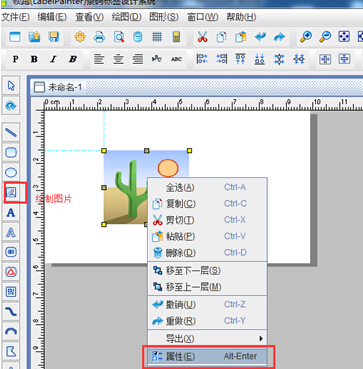Align text center icon
363x369 pixels.
tap(118, 59)
